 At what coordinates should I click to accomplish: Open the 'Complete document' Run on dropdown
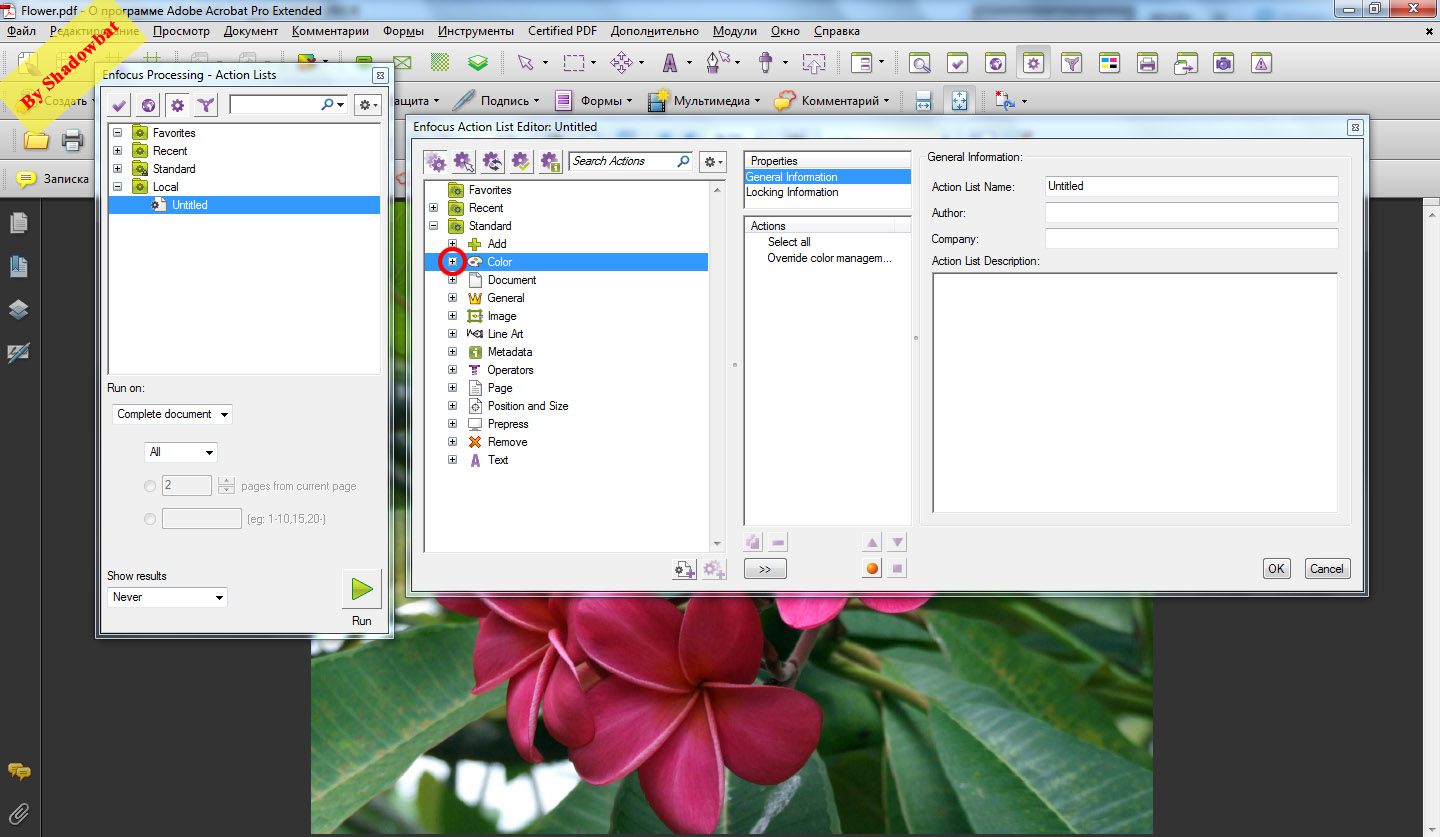pos(172,414)
